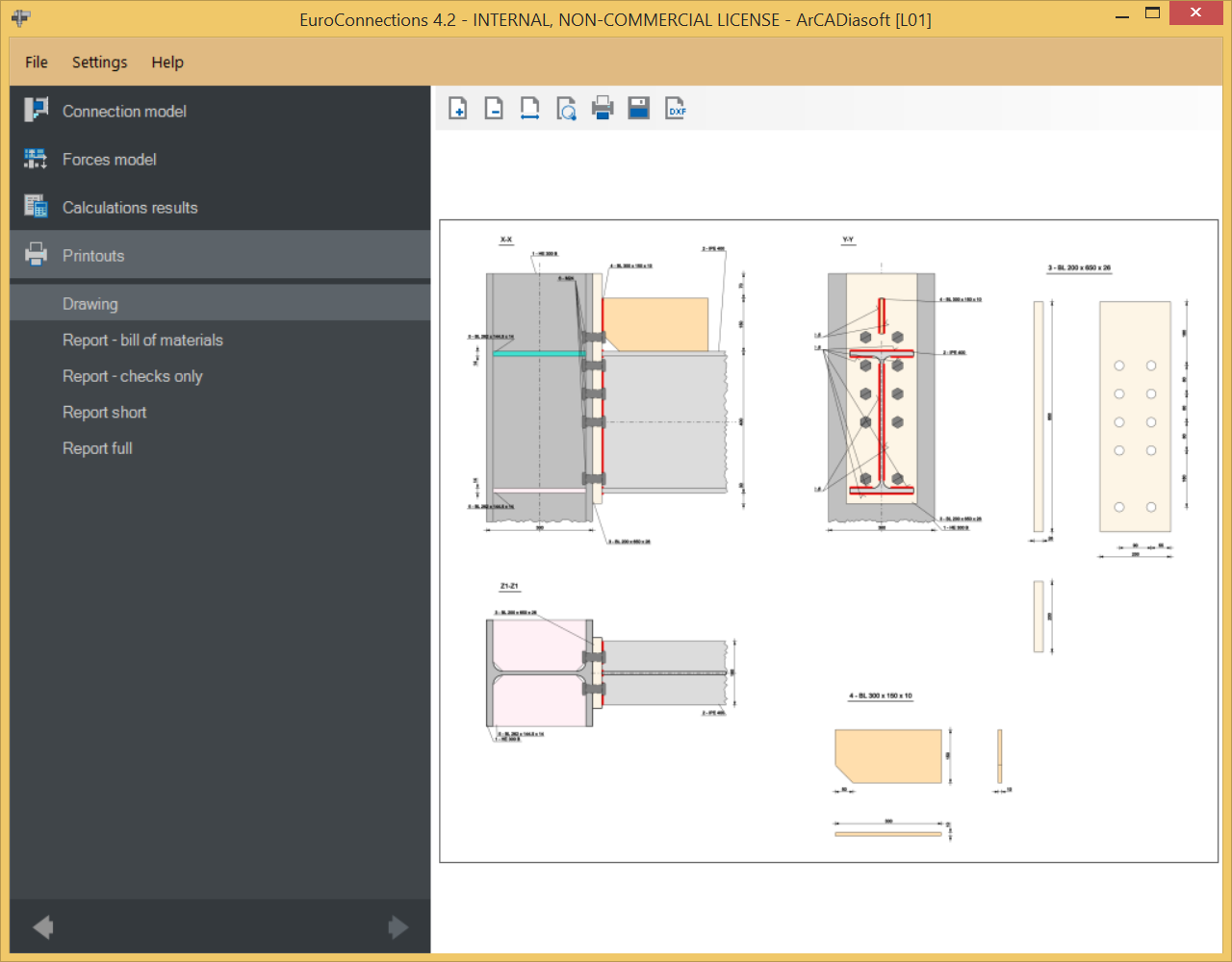Open Report - bill of materials
The height and width of the screenshot is (962, 1232).
(x=220, y=340)
